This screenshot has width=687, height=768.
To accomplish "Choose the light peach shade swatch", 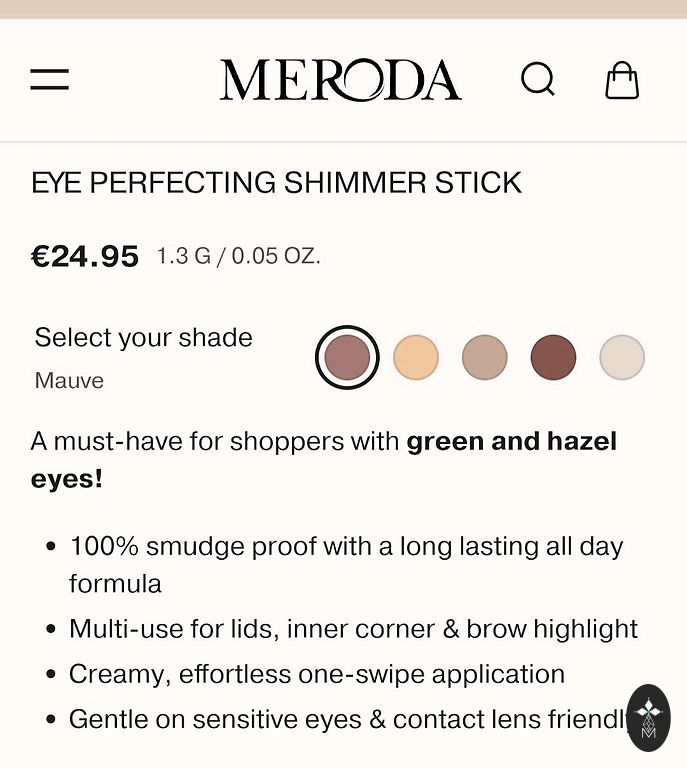I will click(416, 357).
